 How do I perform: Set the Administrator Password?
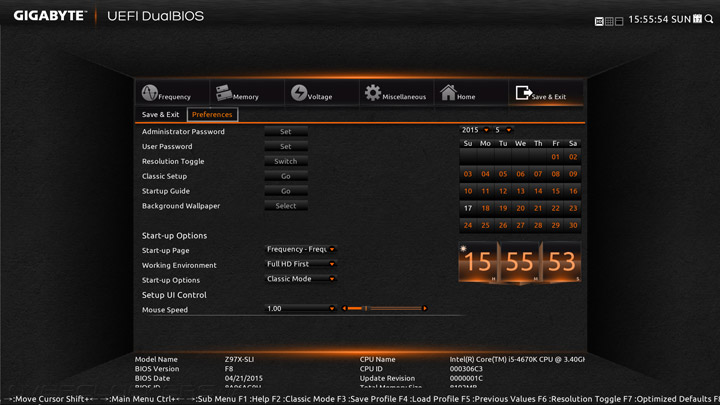(x=286, y=132)
